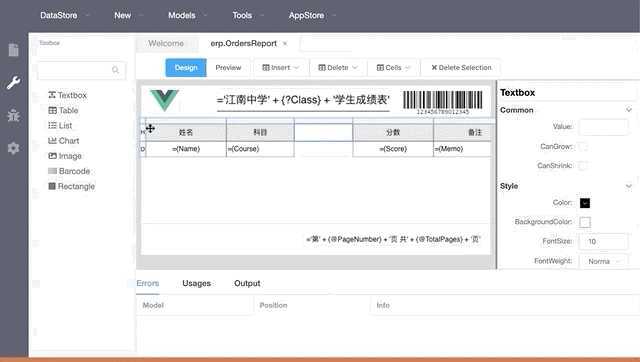Viewport: 640px width, 362px height.
Task: Open the FontWeight dropdown
Action: click(604, 261)
